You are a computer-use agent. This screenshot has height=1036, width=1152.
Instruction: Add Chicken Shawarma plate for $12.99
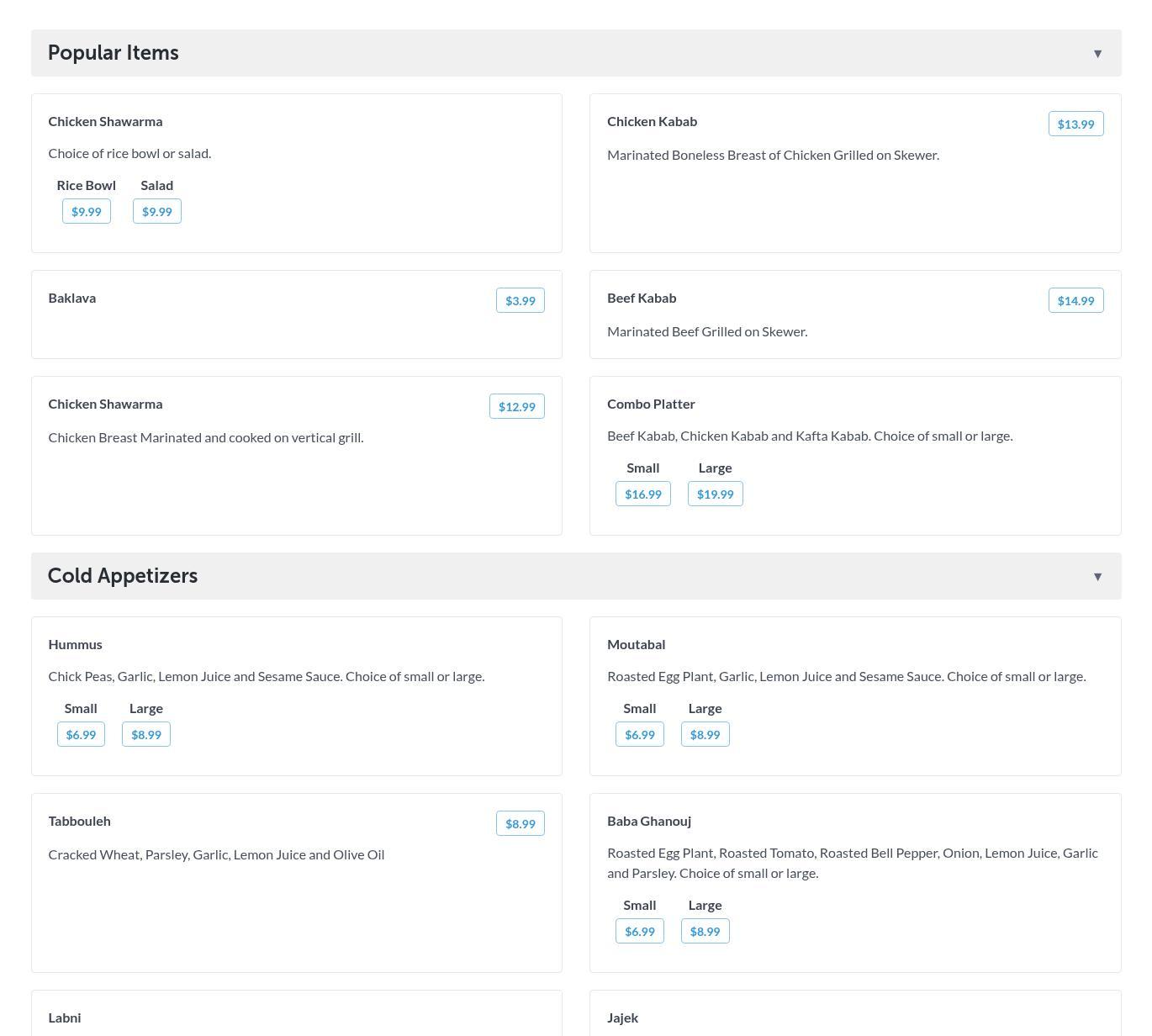pos(516,407)
